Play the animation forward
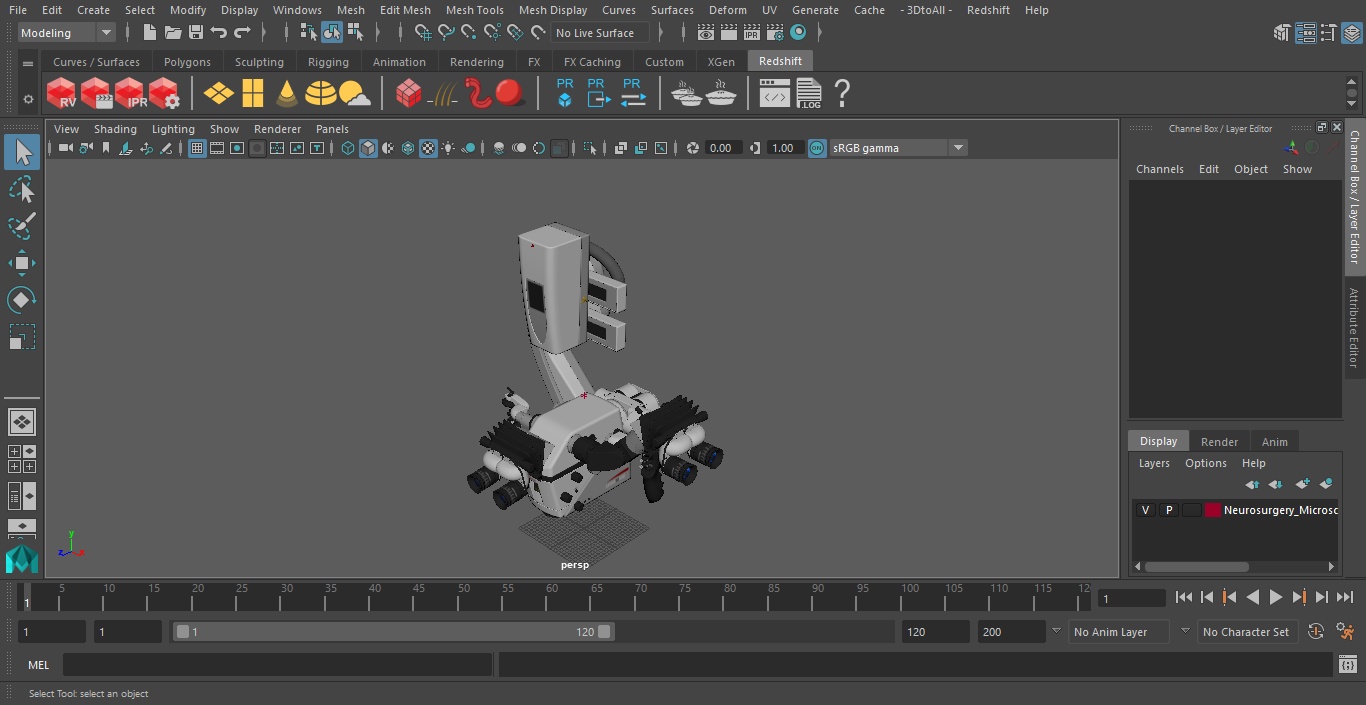Image resolution: width=1366 pixels, height=705 pixels. tap(1275, 597)
